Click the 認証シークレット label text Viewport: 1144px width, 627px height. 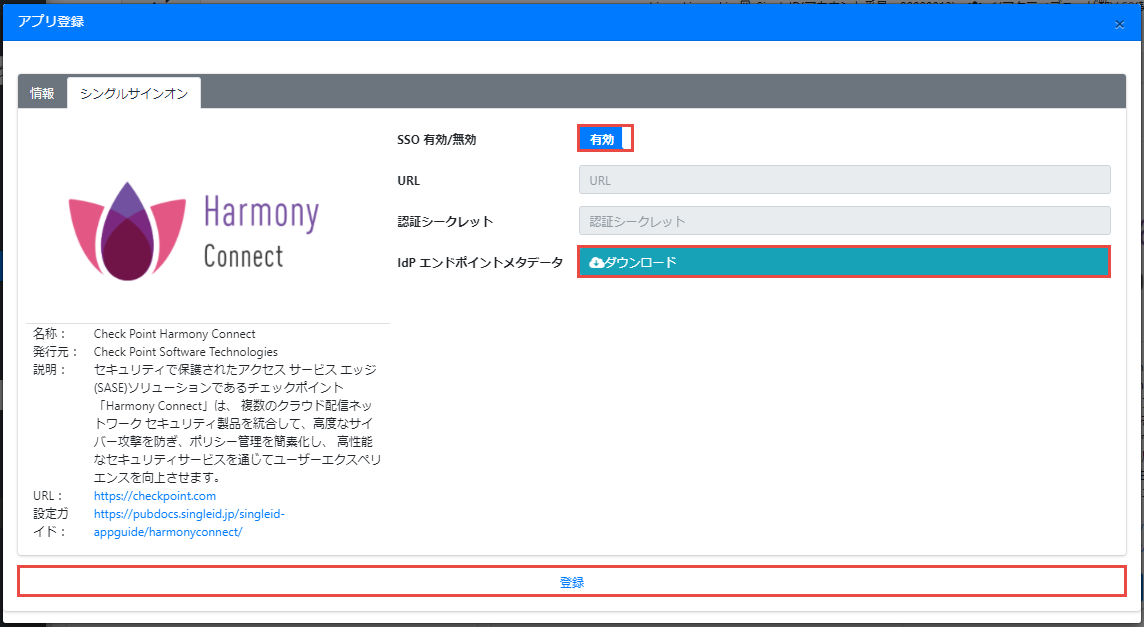[x=445, y=222]
